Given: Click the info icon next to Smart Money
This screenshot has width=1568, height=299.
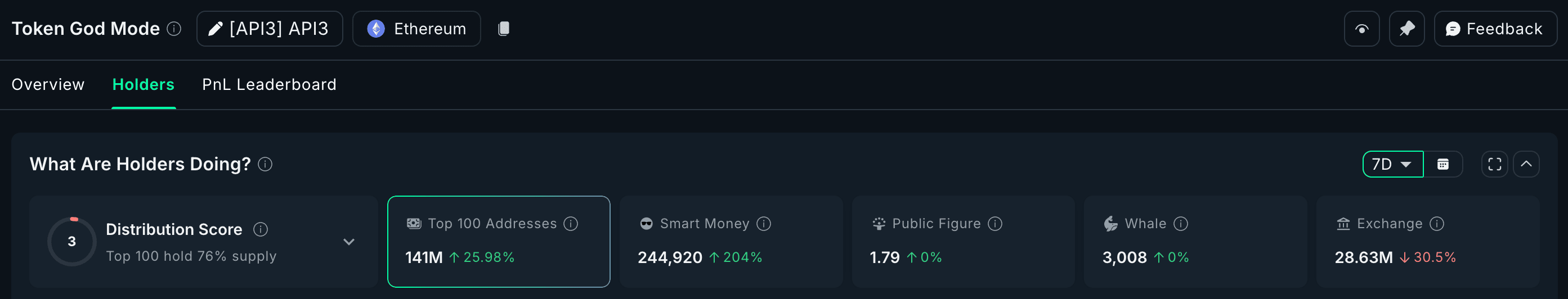Looking at the screenshot, I should [763, 224].
